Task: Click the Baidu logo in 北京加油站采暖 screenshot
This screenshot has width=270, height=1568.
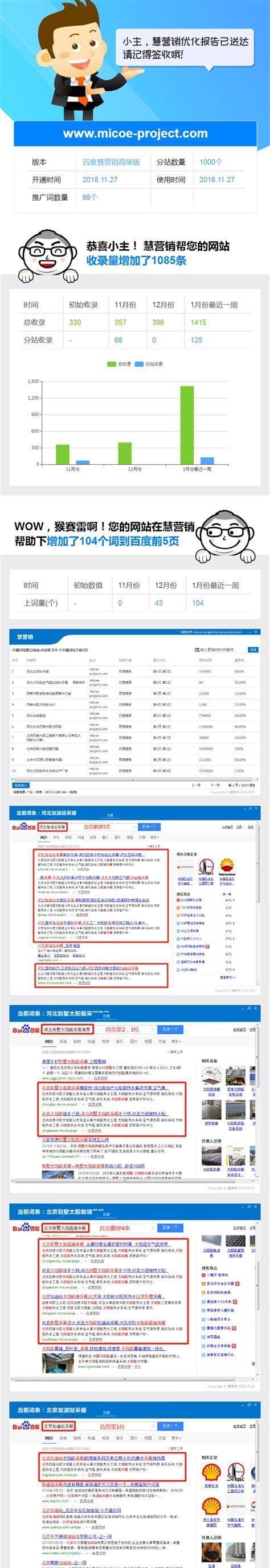Action: tap(27, 1425)
